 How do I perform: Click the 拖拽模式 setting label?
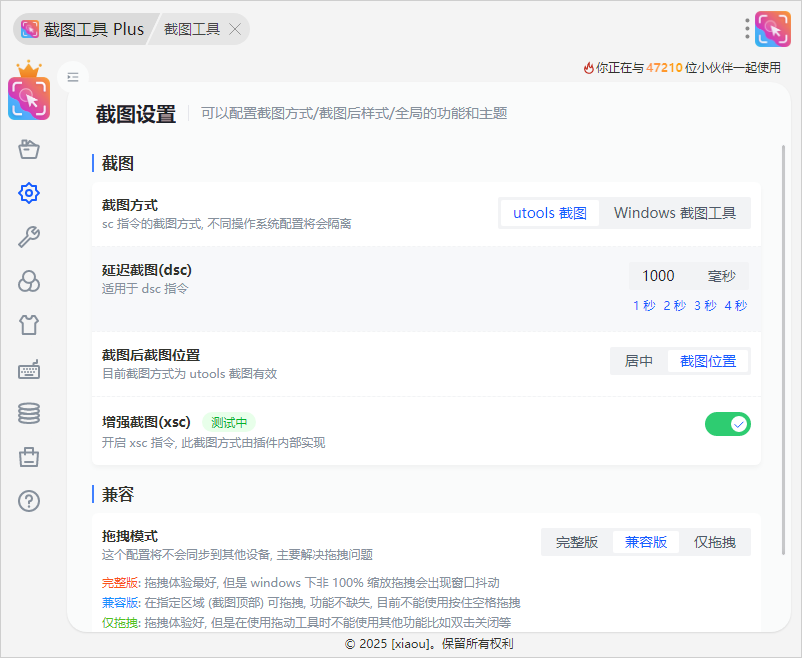[130, 536]
